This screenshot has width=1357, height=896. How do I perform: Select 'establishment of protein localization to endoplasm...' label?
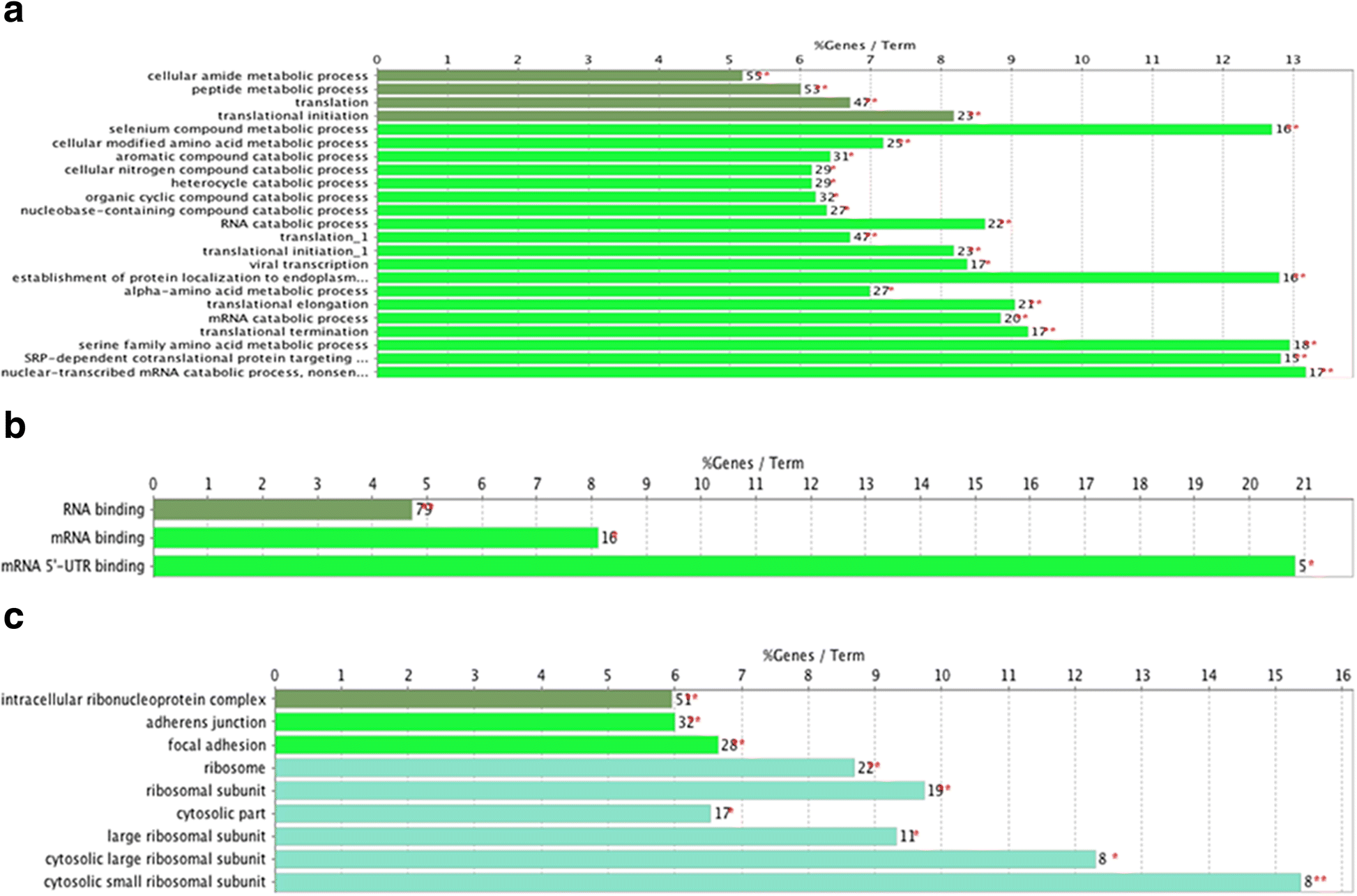(x=190, y=278)
